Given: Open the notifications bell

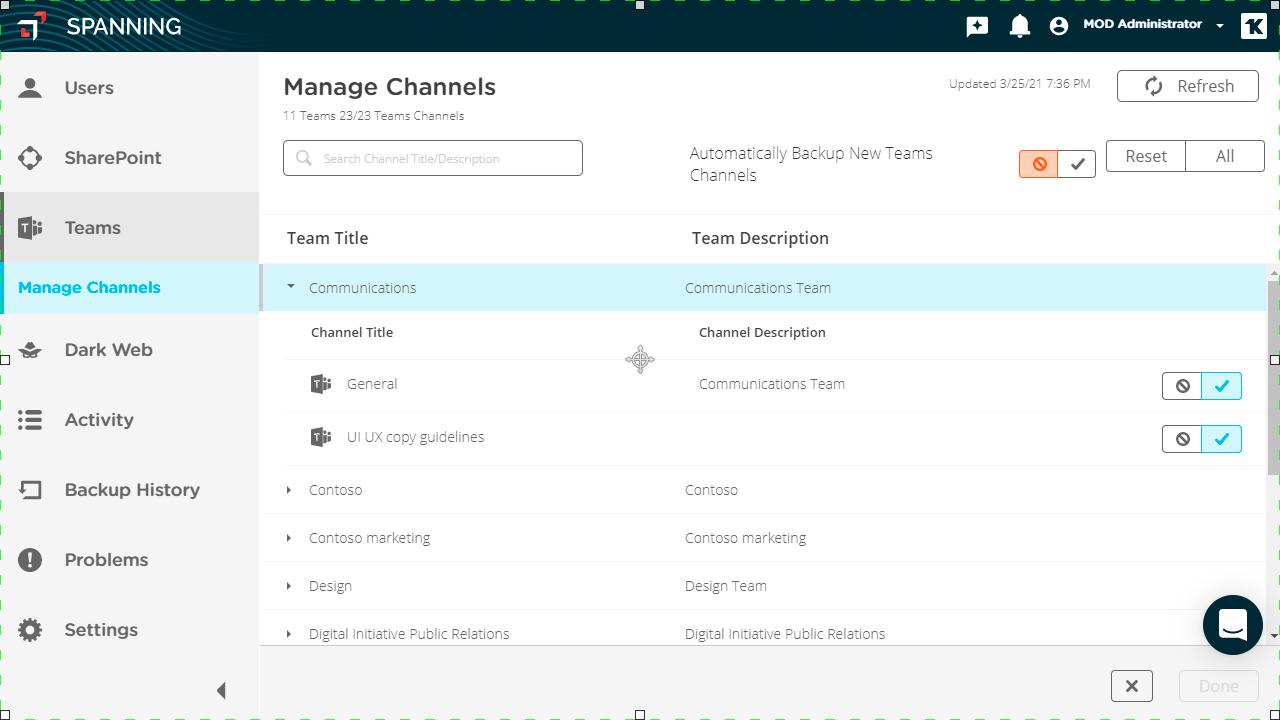Looking at the screenshot, I should point(1020,27).
